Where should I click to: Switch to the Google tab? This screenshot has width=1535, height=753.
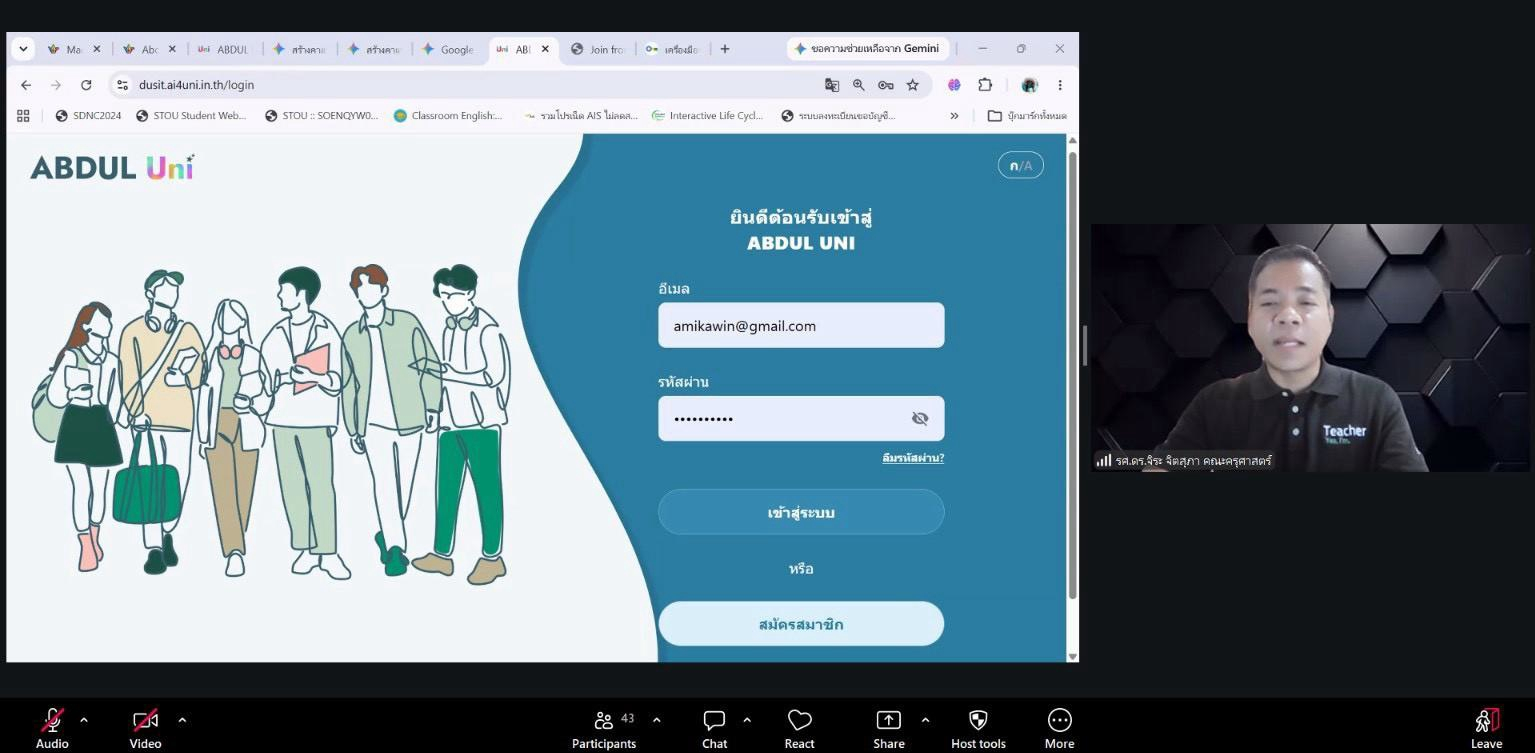[449, 49]
